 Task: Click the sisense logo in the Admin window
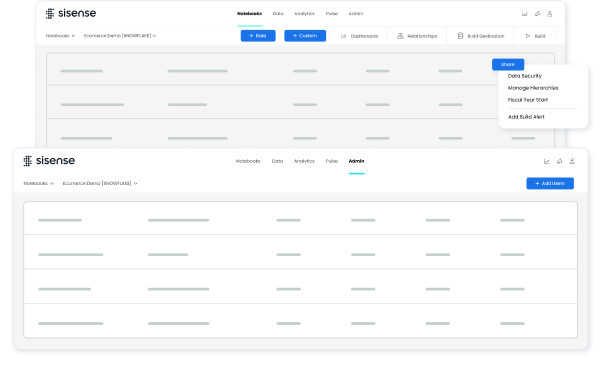(x=49, y=161)
